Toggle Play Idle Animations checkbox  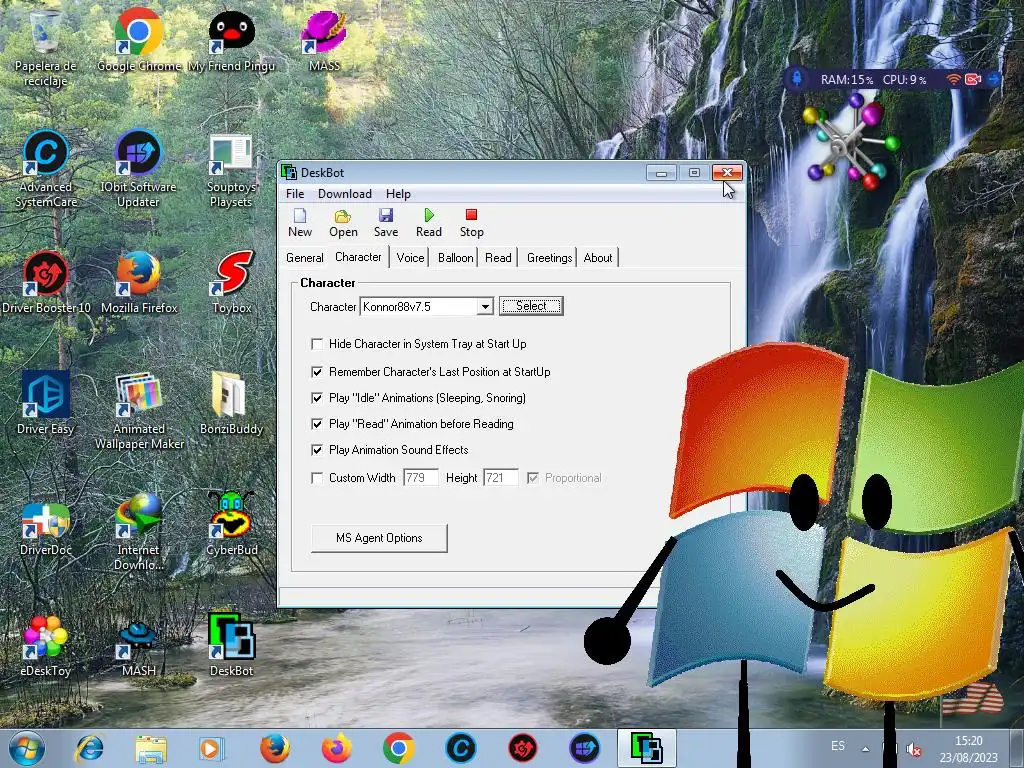[x=317, y=398]
